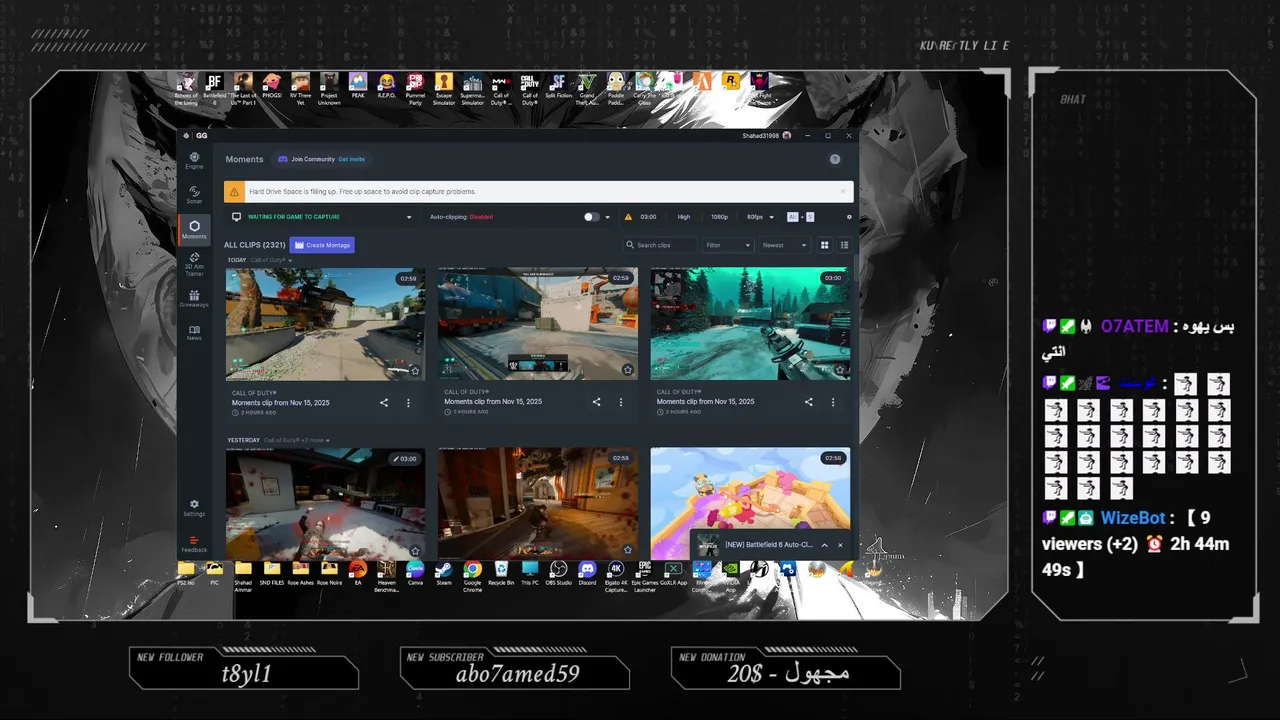Open the Epic Games Launcher shortcut

(645, 576)
